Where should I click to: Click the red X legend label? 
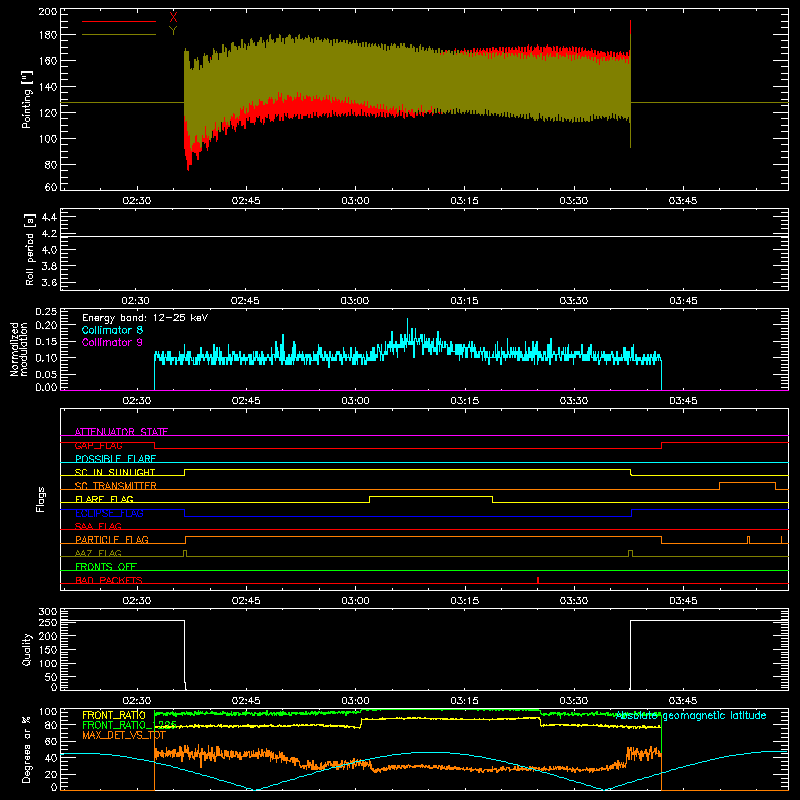[173, 18]
